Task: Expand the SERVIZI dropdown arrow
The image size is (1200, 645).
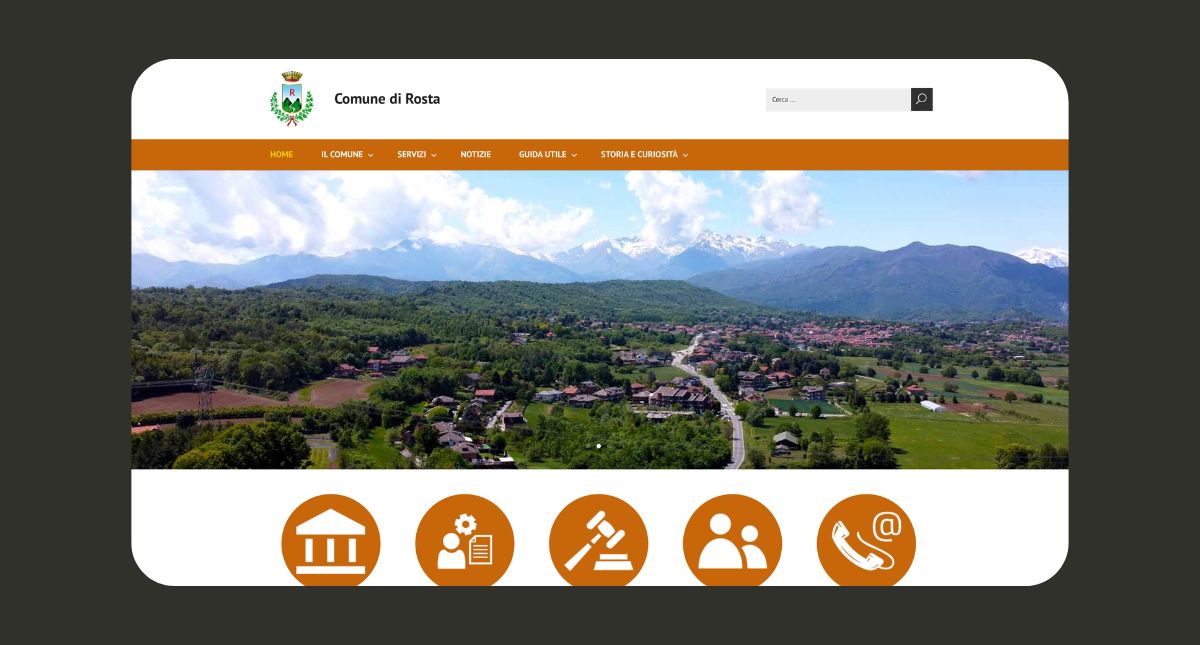Action: [x=434, y=155]
